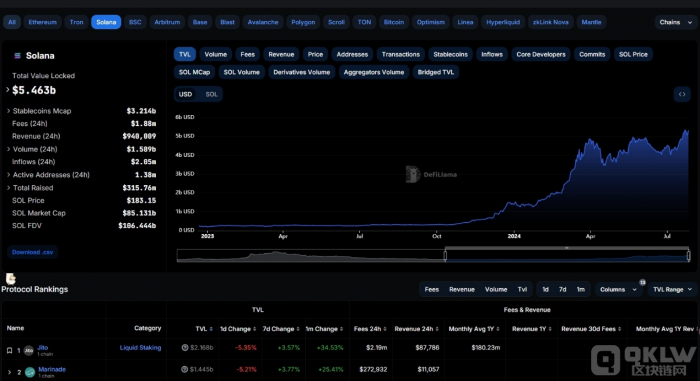The image size is (700, 381).
Task: Click the TVL area chart
Action: [444, 179]
